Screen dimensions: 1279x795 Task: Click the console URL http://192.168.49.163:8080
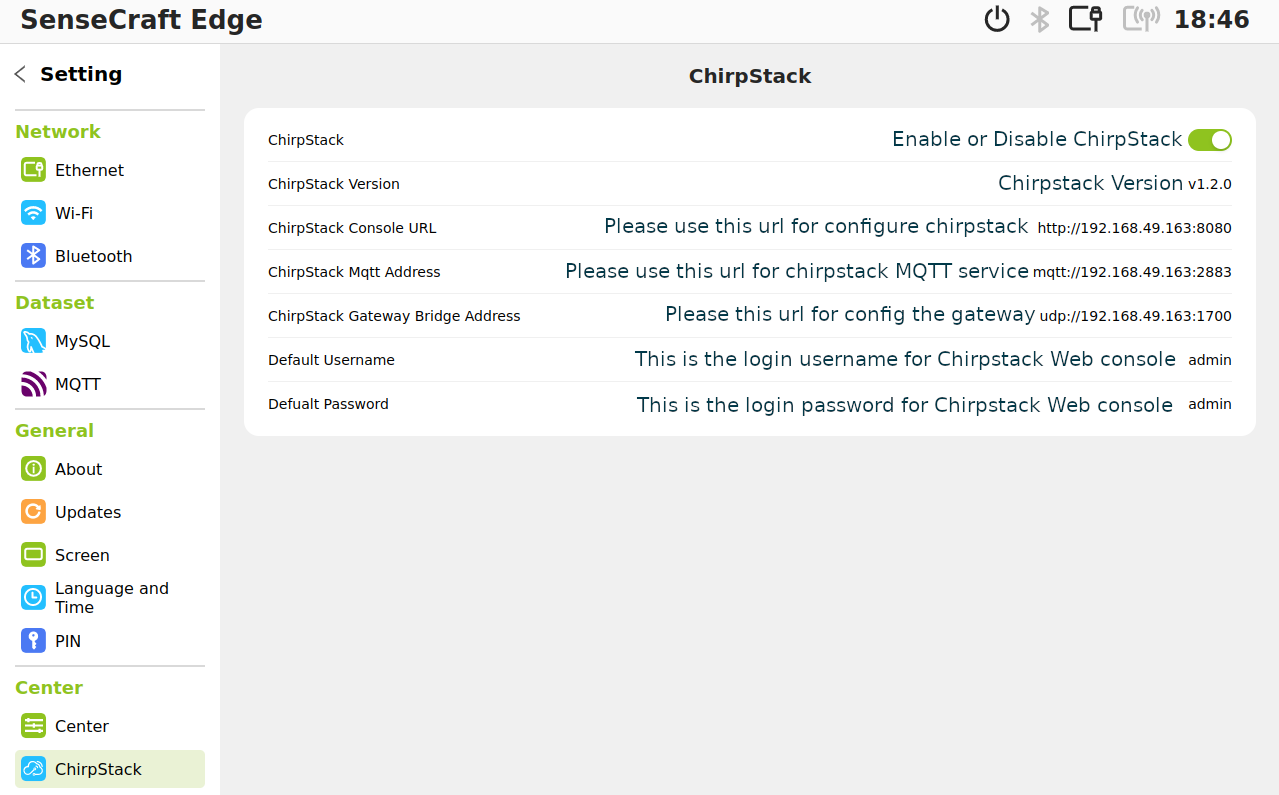[1134, 228]
